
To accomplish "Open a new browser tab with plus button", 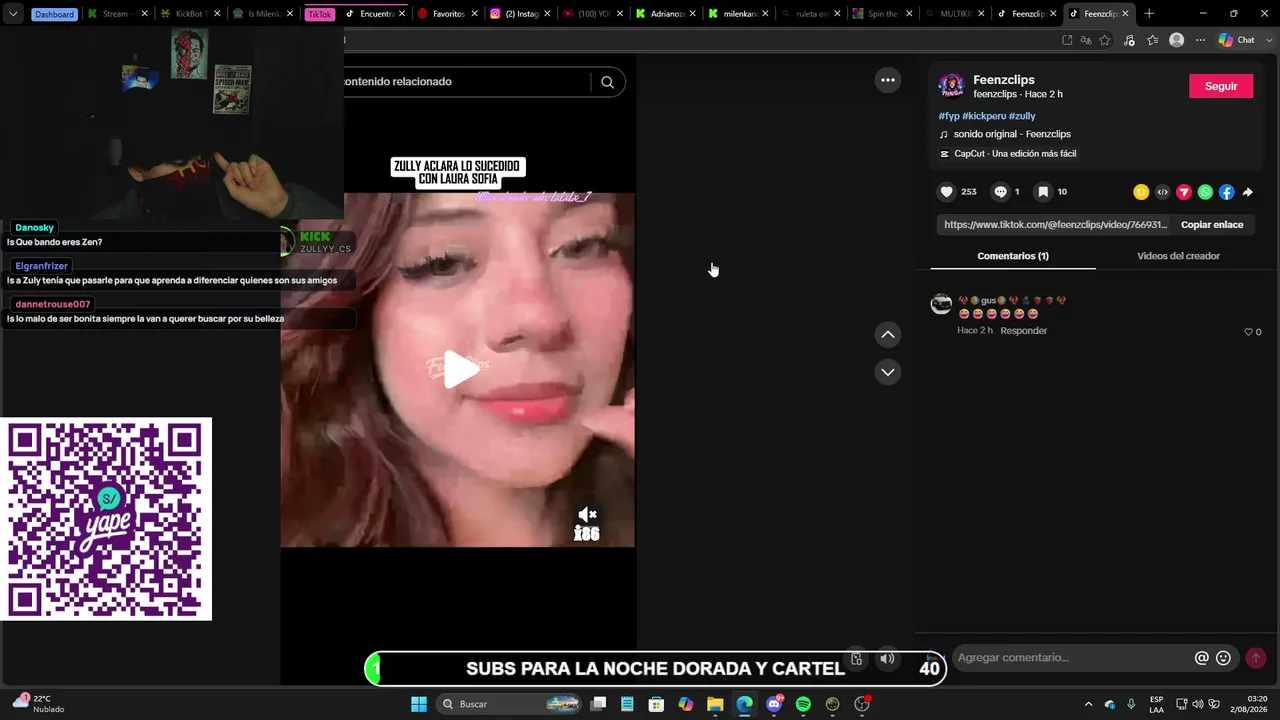I will (1149, 14).
